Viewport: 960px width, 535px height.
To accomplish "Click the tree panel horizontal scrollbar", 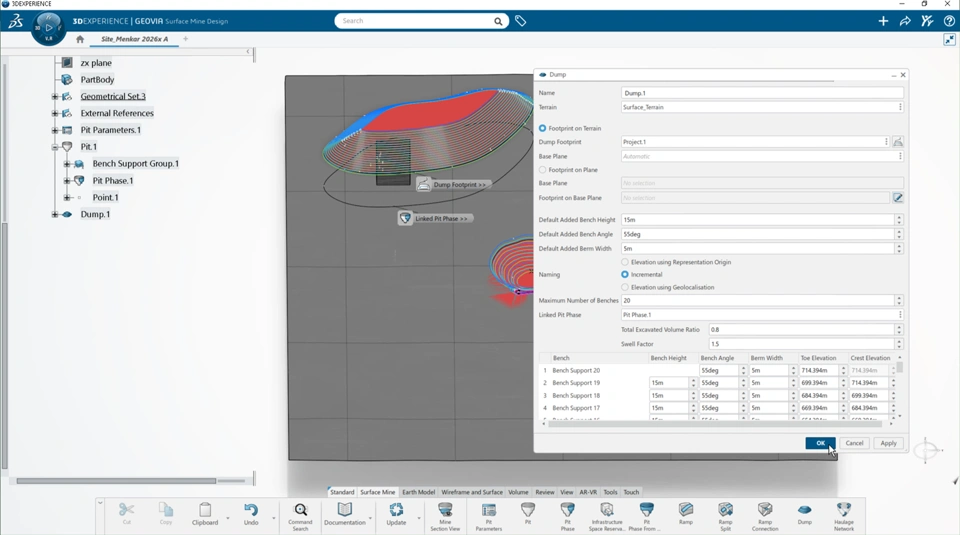I will coord(116,481).
